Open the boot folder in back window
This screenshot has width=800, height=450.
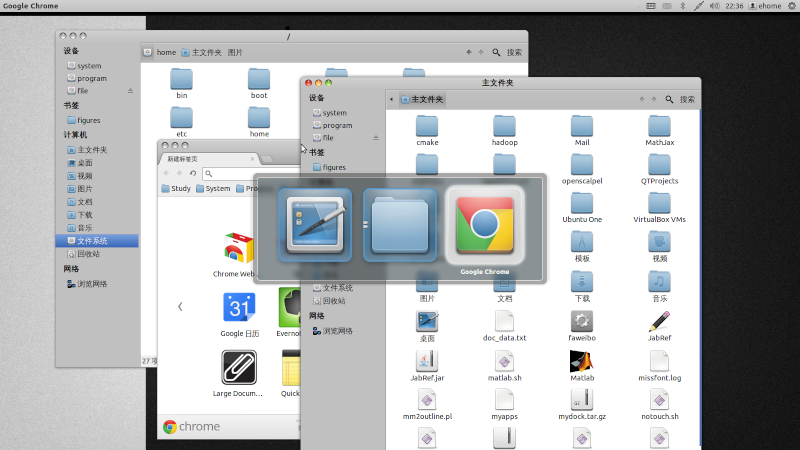pos(259,83)
